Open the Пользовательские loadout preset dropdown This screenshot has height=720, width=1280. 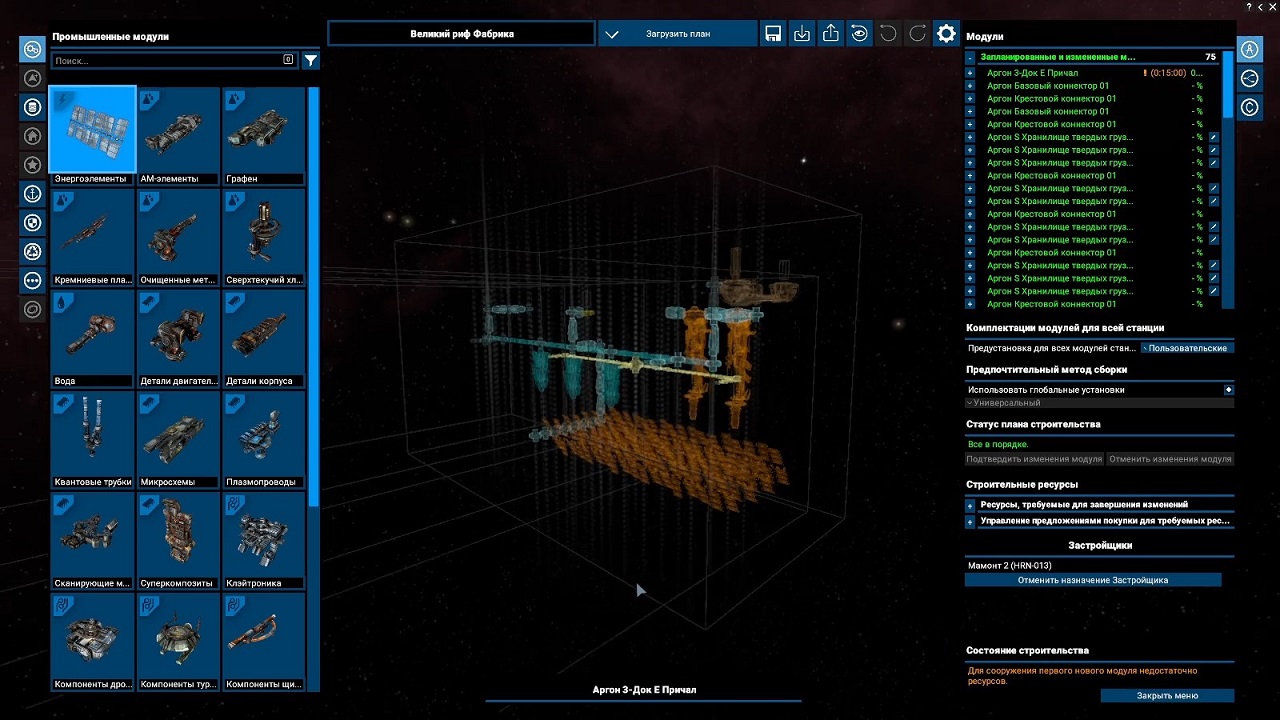[1187, 348]
